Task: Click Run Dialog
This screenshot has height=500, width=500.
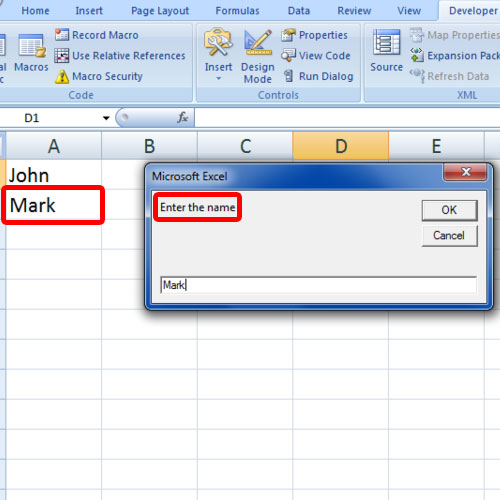Action: [x=318, y=76]
